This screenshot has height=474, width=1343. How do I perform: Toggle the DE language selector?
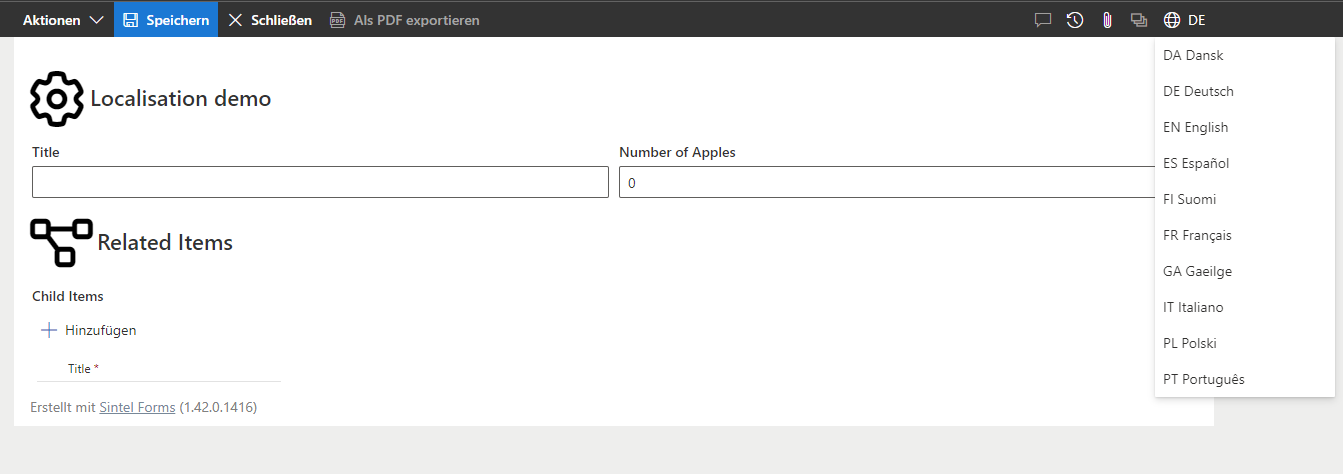(x=1196, y=20)
